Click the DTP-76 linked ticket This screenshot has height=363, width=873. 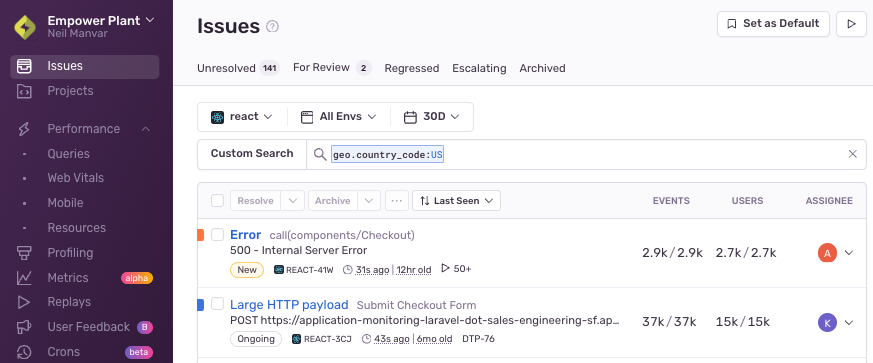[x=478, y=339]
